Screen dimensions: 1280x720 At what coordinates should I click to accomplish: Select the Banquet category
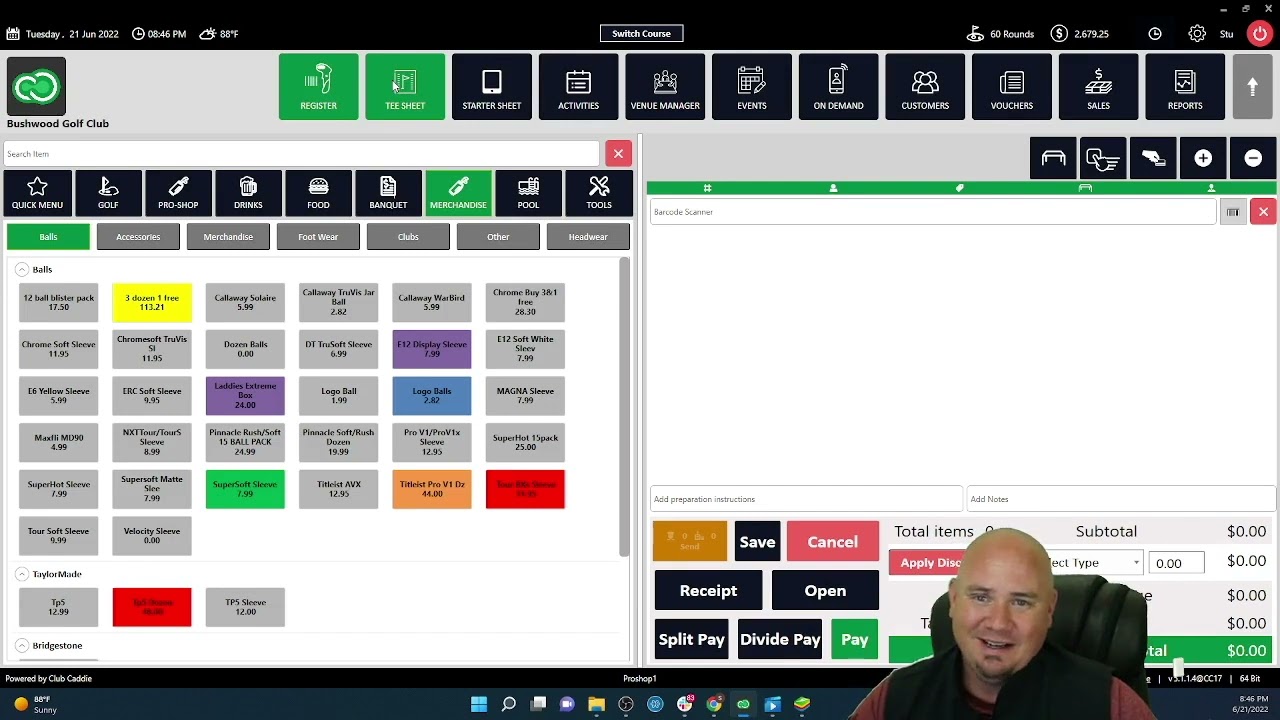388,193
